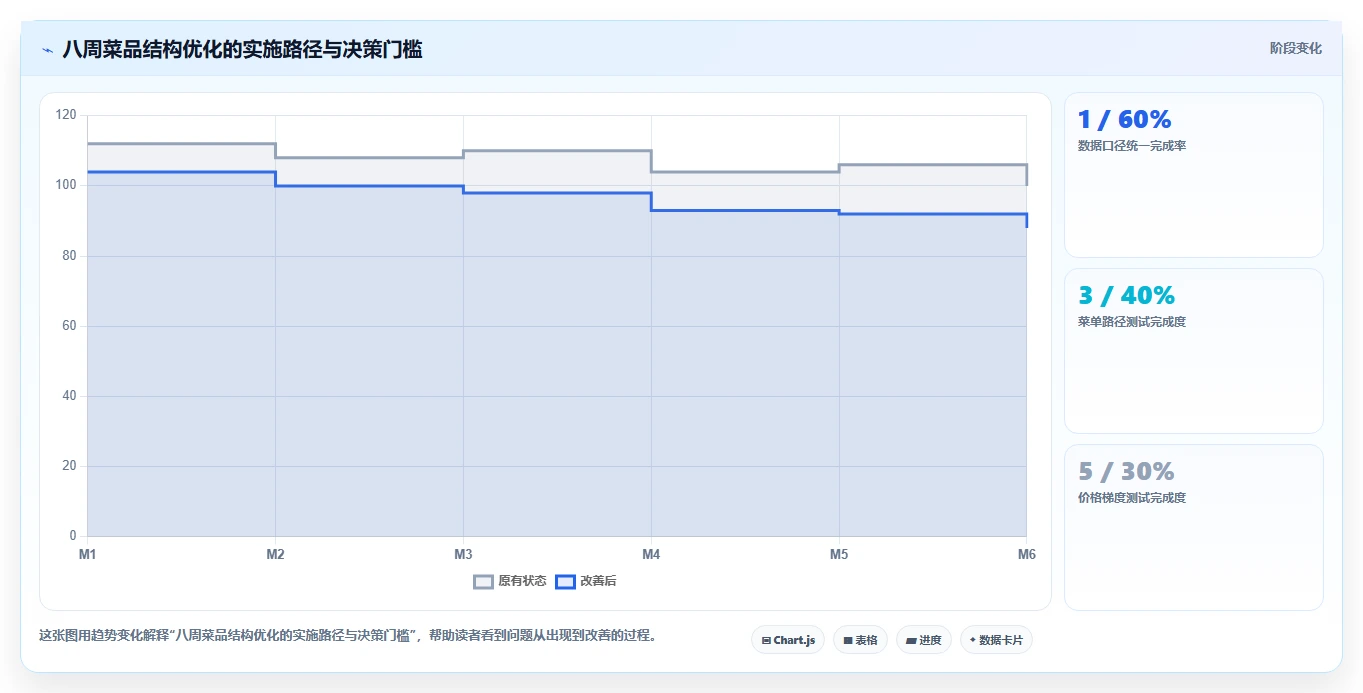1363x693 pixels.
Task: Click the lightning icon beside the title
Action: point(47,49)
